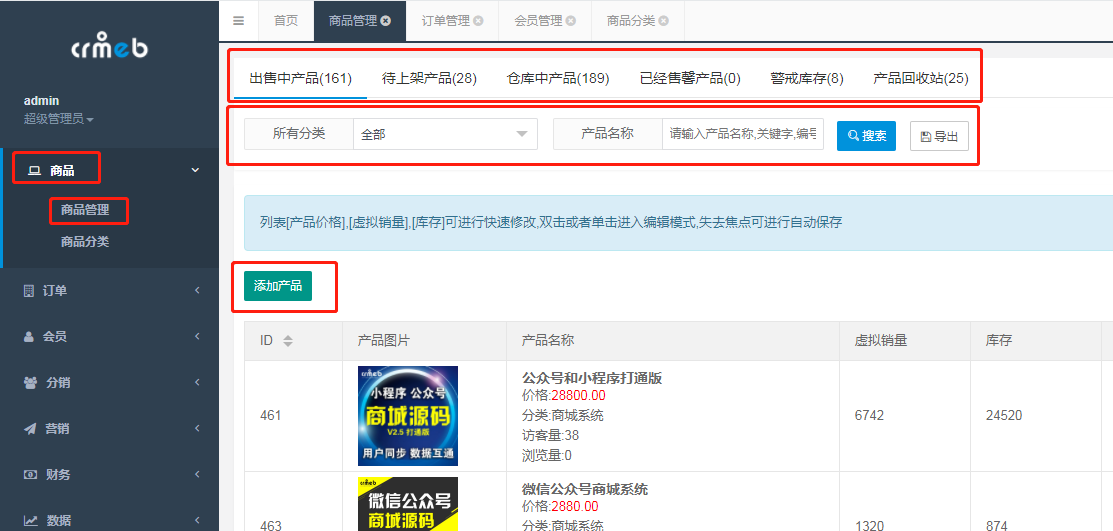Toggle the sidebar hamburger menu icon

(238, 21)
